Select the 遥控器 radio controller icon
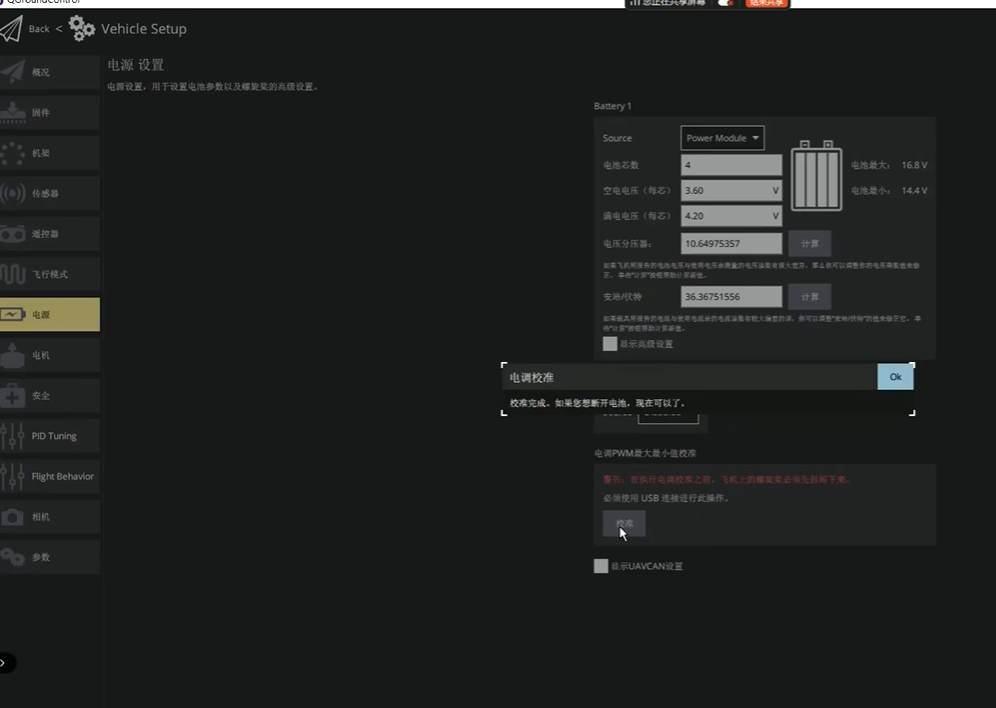The image size is (996, 708). [x=13, y=234]
